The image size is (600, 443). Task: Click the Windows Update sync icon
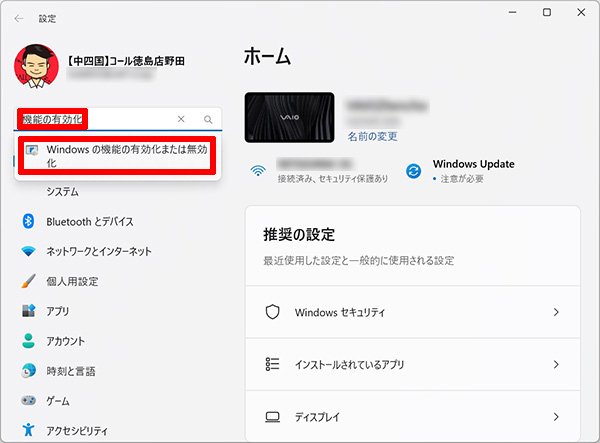[x=414, y=171]
